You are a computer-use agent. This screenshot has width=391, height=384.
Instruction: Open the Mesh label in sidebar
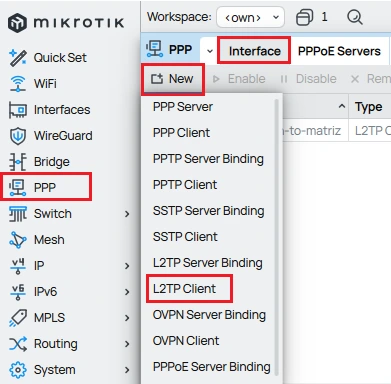49,240
